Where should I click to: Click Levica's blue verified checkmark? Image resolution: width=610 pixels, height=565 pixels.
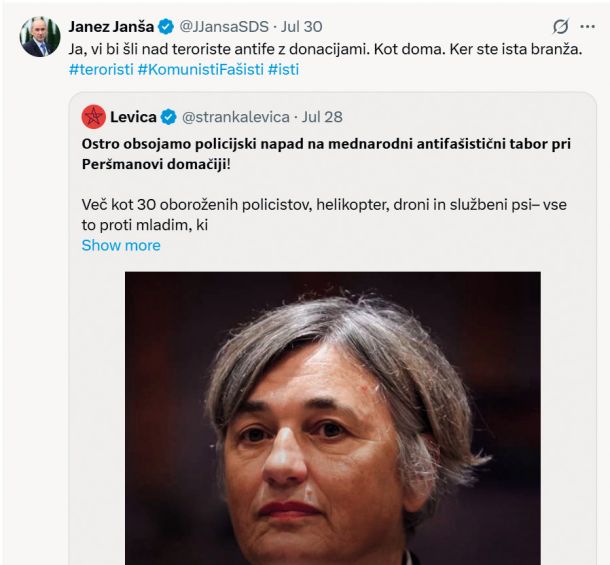168,117
